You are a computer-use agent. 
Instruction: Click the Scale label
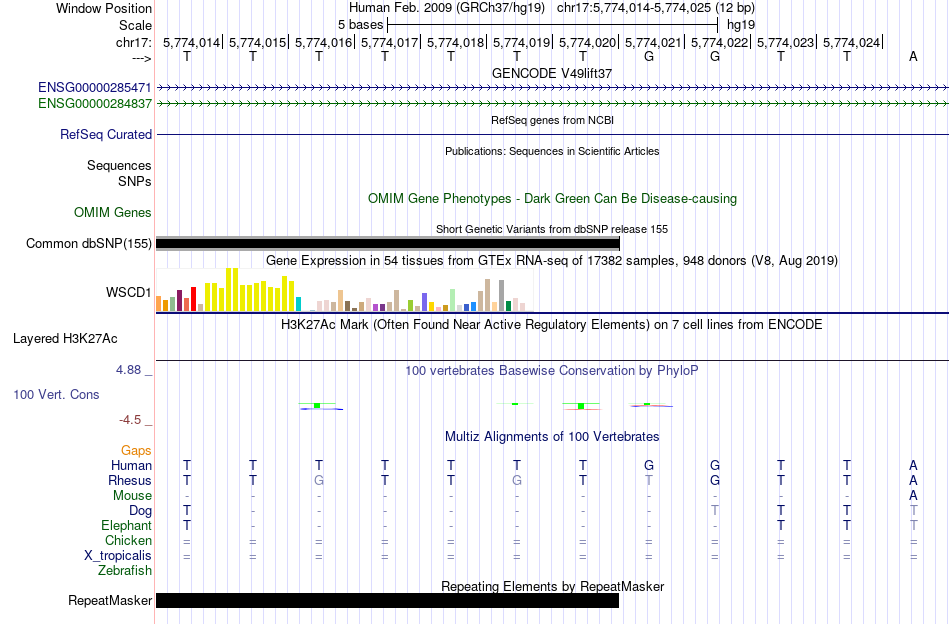click(x=135, y=25)
